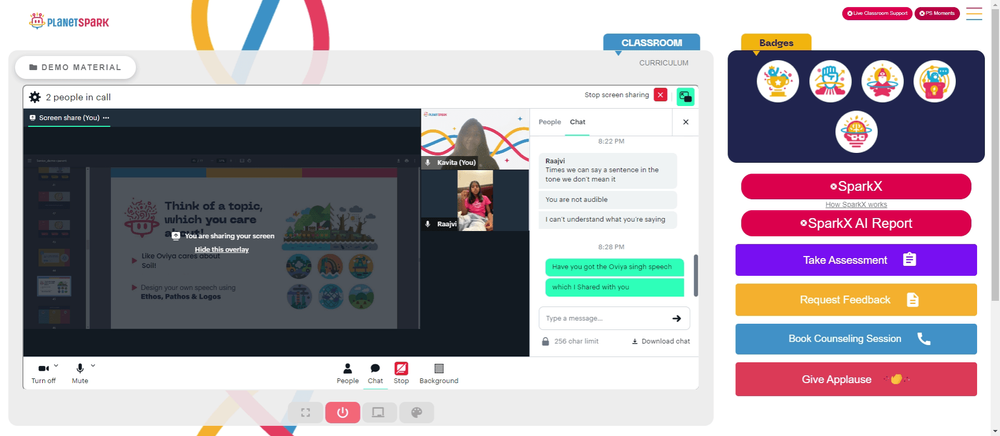Open People panel from bottom toolbar
Screen dimensions: 1000x436
pyautogui.click(x=348, y=374)
